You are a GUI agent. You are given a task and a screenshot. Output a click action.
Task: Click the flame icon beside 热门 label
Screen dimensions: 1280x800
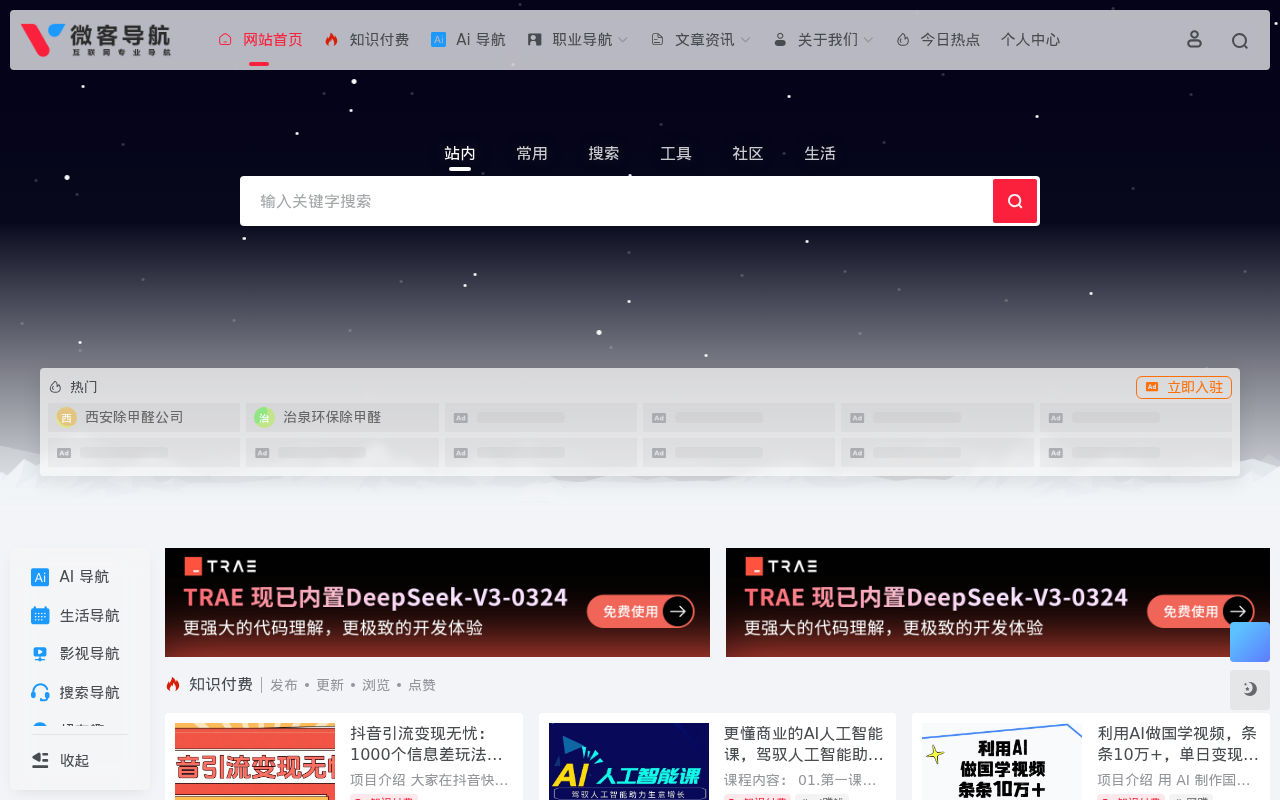pos(55,387)
